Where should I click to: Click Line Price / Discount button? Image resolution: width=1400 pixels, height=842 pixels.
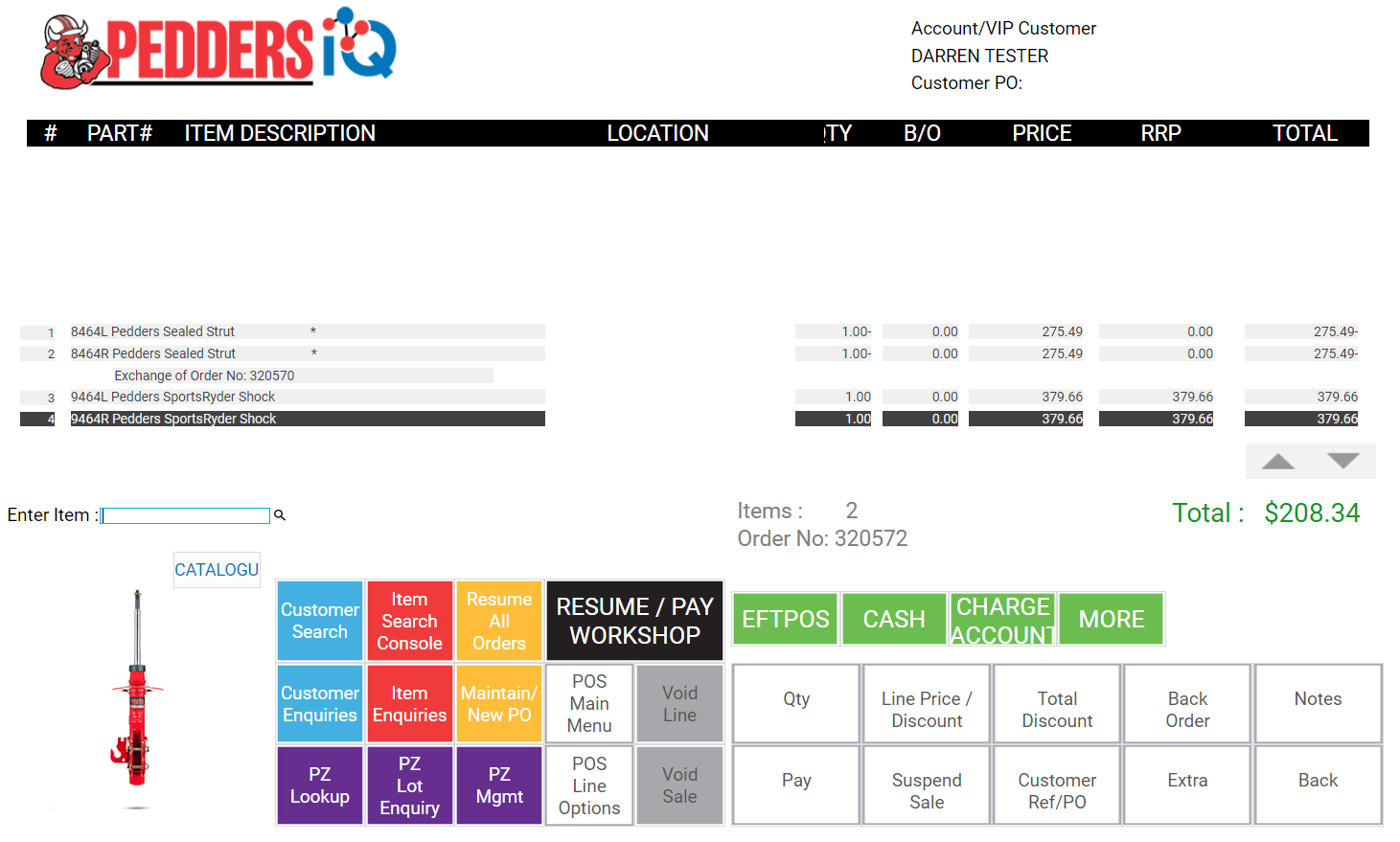click(x=927, y=704)
